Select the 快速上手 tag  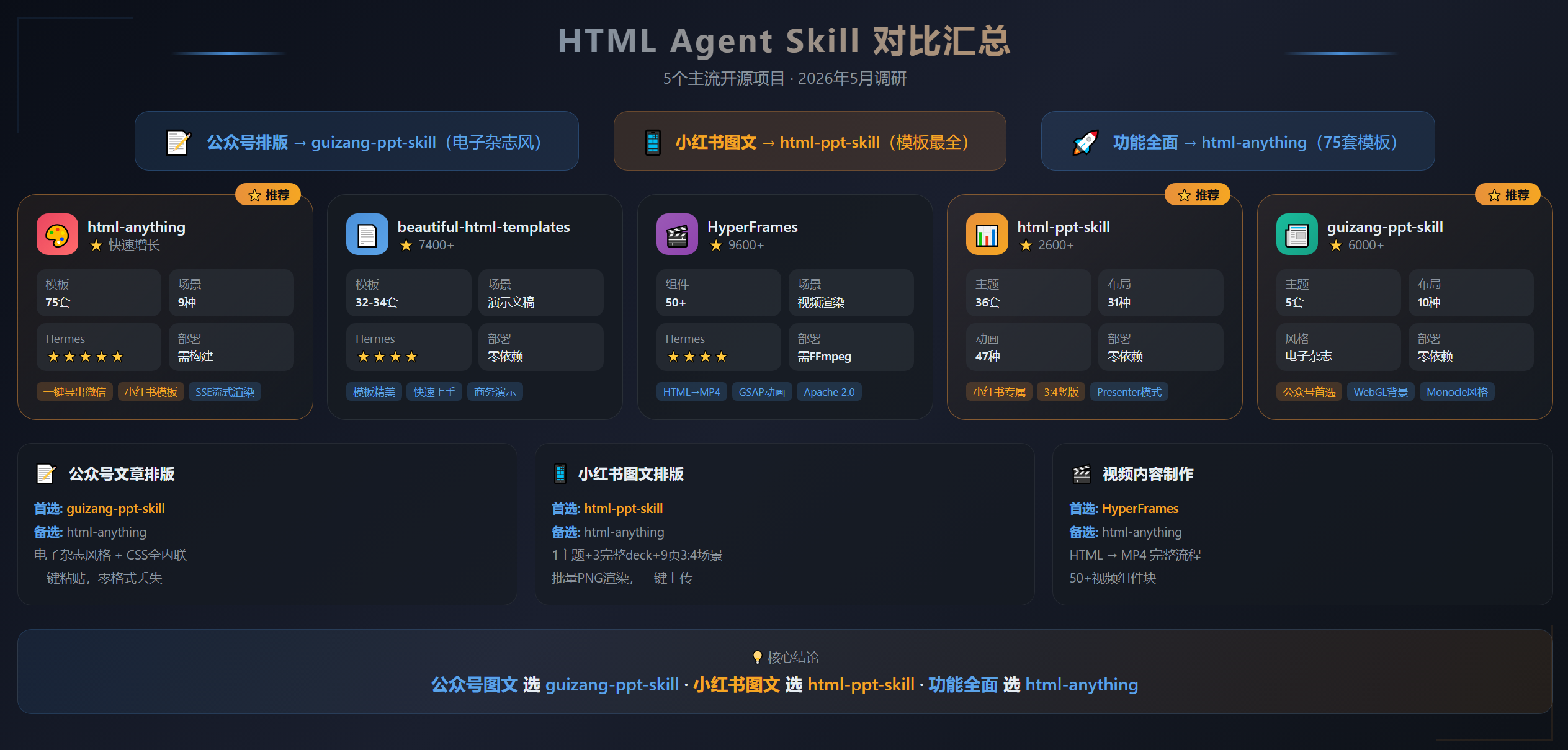(x=434, y=392)
